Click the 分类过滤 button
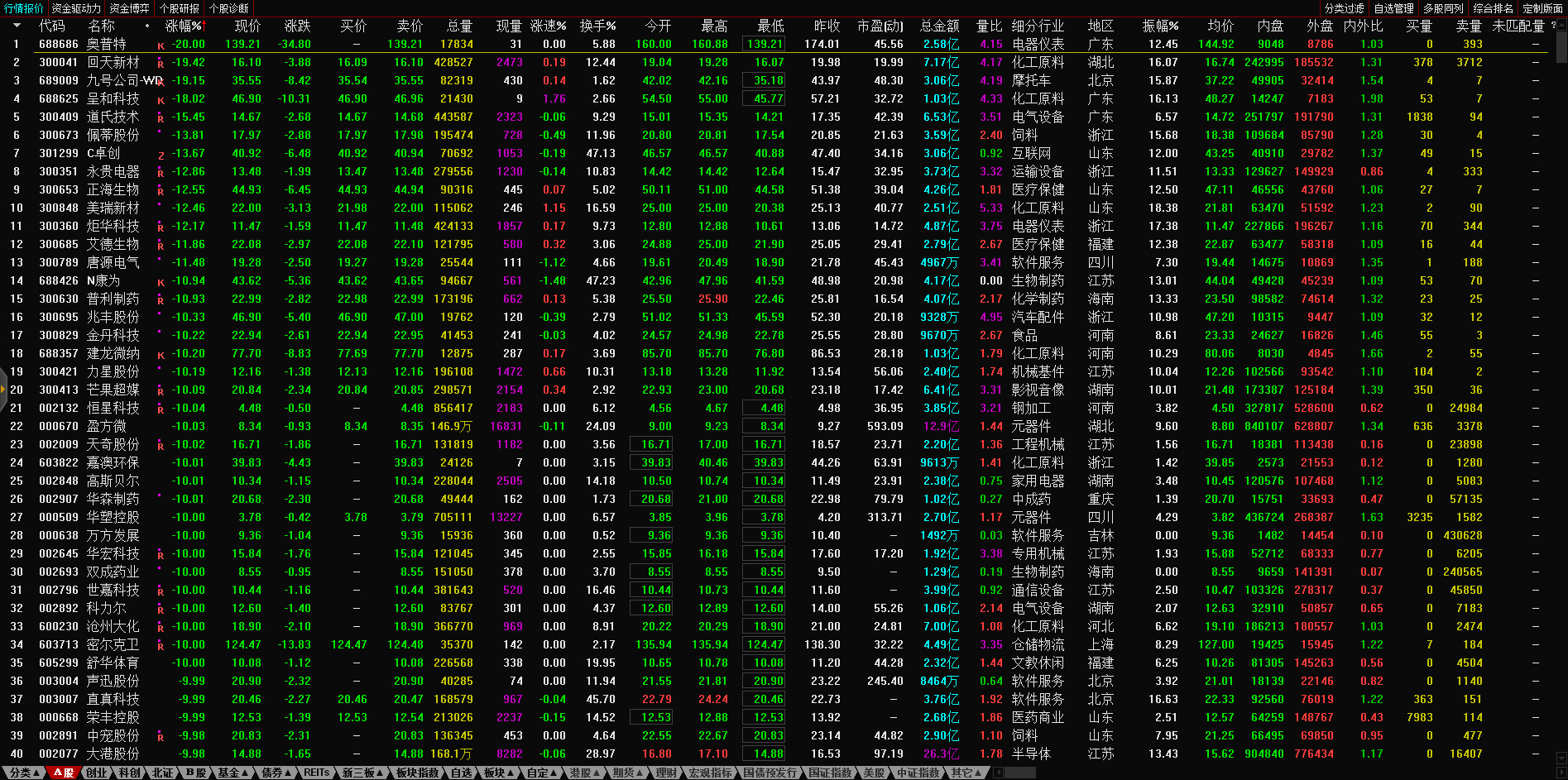The image size is (1568, 780). point(1344,8)
